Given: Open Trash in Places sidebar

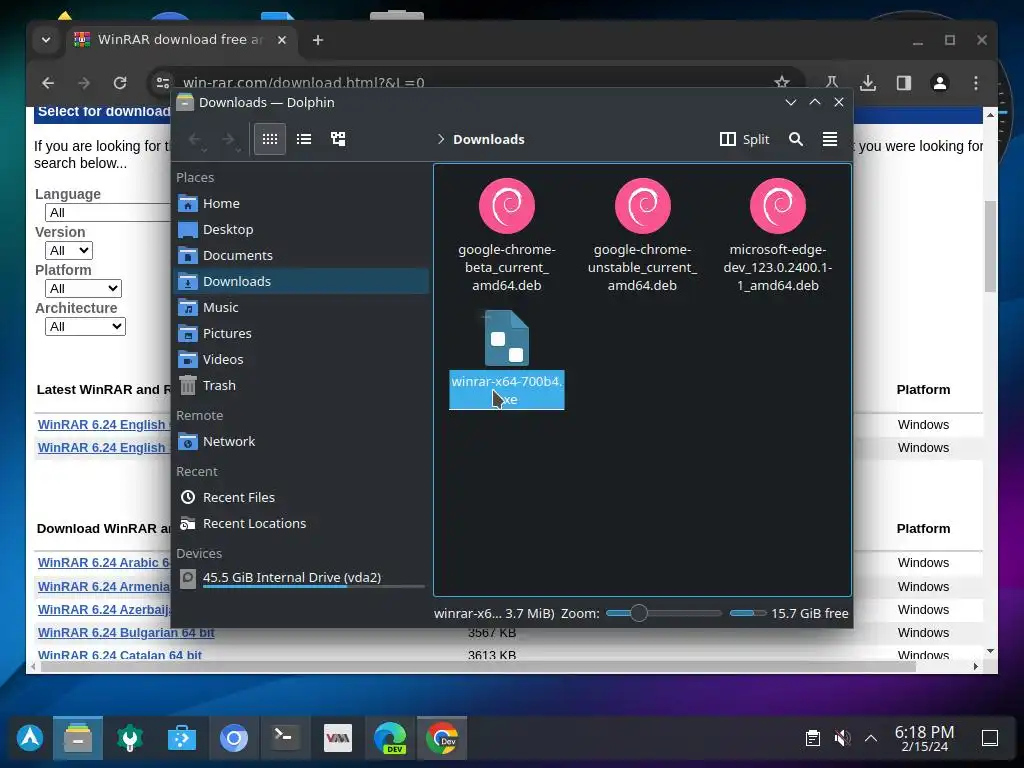Looking at the screenshot, I should pyautogui.click(x=302, y=385).
